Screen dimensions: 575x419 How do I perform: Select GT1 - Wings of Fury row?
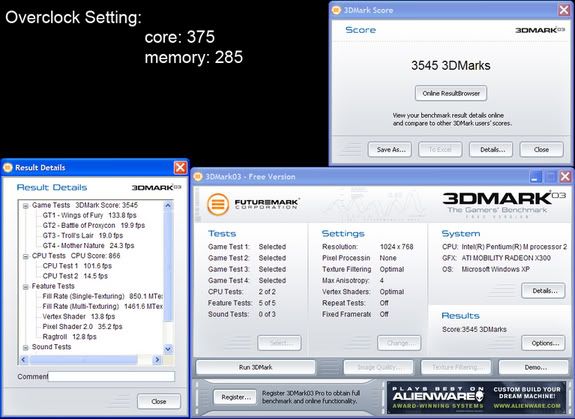click(x=89, y=215)
